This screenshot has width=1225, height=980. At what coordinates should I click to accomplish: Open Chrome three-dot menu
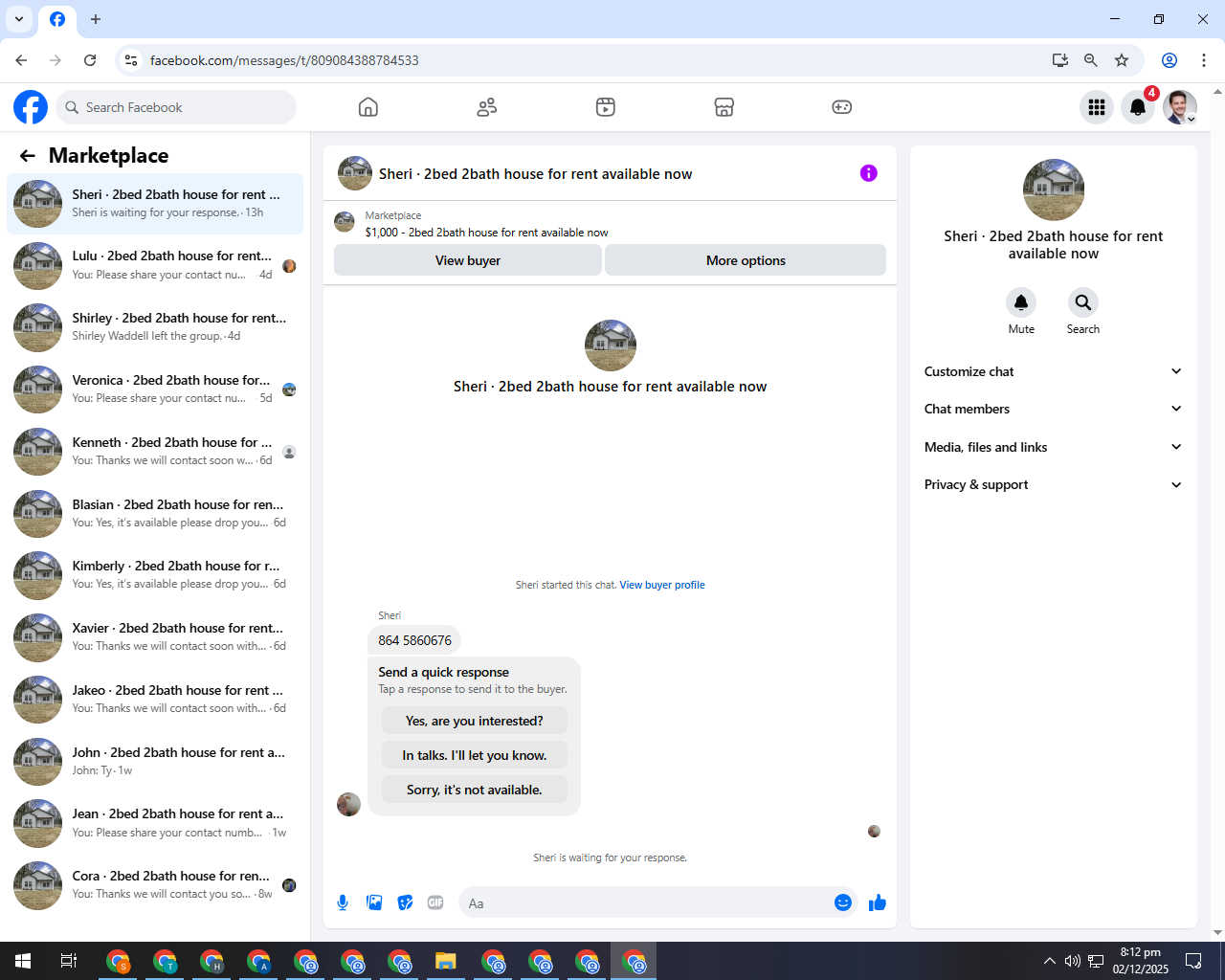coord(1204,60)
